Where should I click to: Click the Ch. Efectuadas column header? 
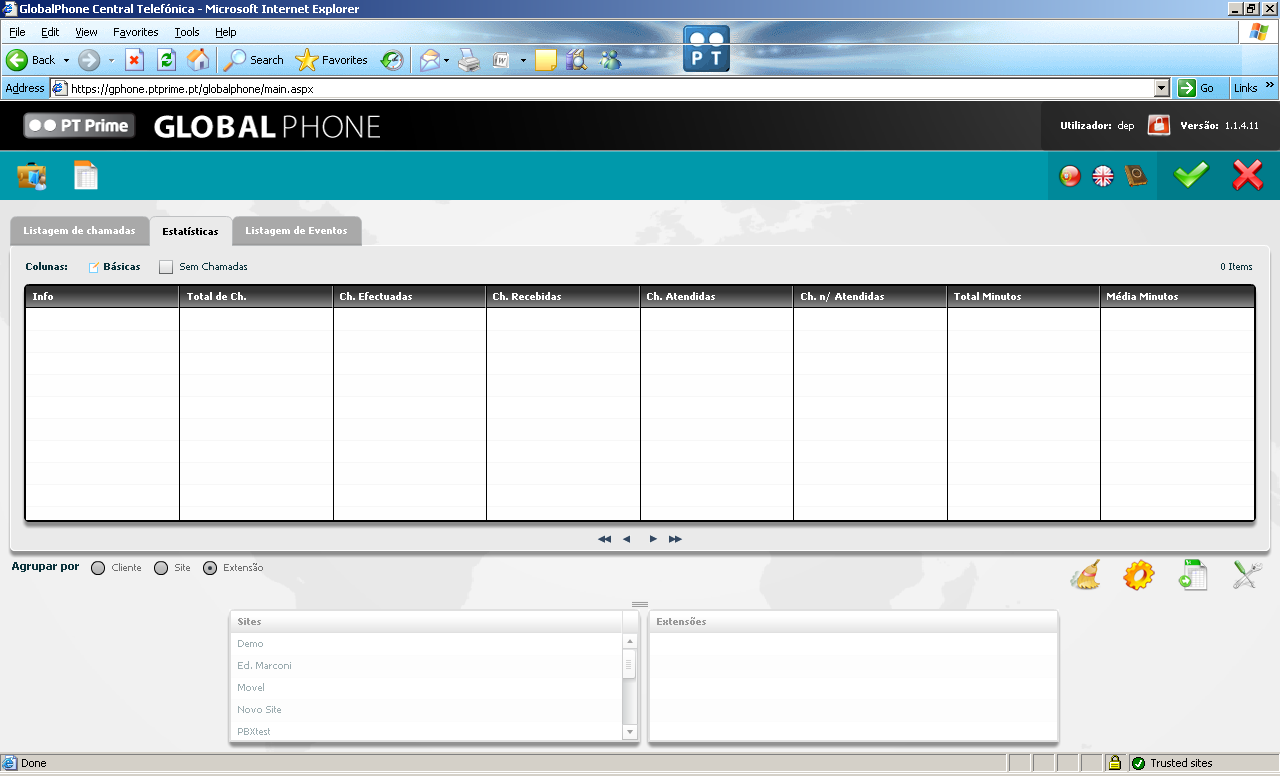click(410, 296)
